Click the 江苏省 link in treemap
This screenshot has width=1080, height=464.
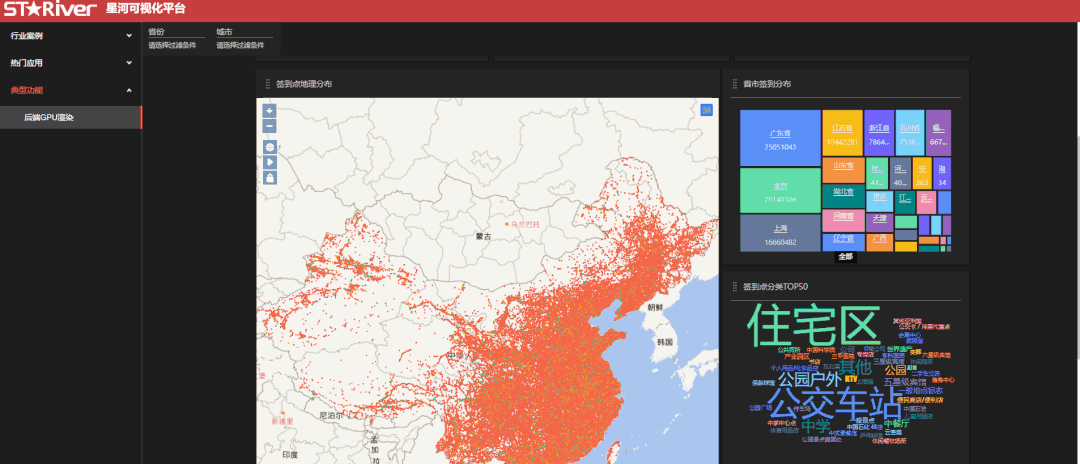tap(842, 128)
